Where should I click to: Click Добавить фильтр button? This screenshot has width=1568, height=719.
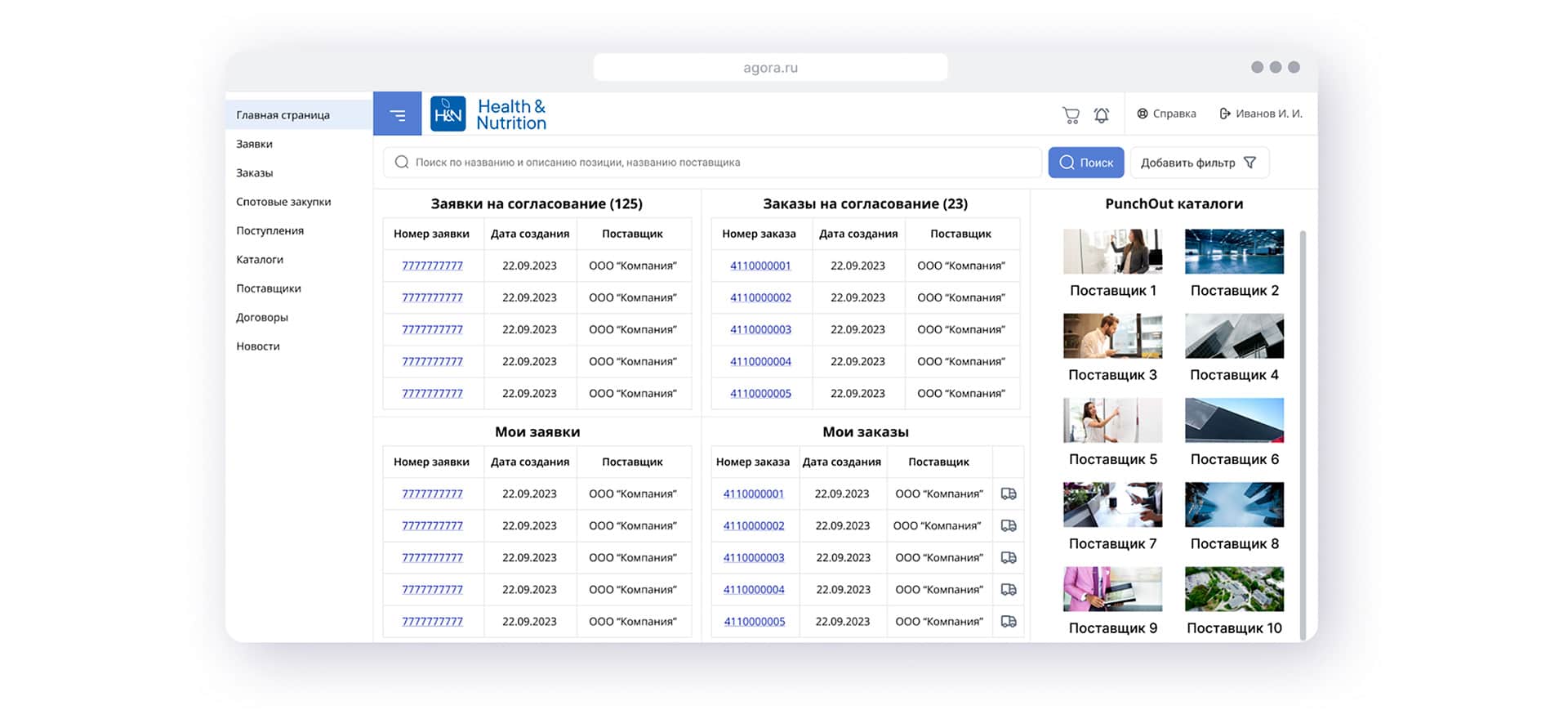(1199, 163)
